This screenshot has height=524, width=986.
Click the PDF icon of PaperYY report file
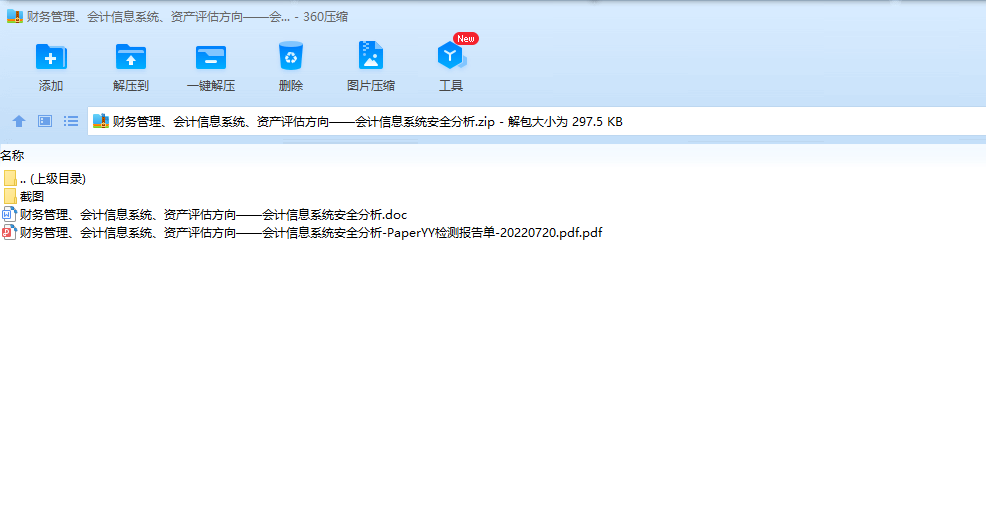(9, 232)
